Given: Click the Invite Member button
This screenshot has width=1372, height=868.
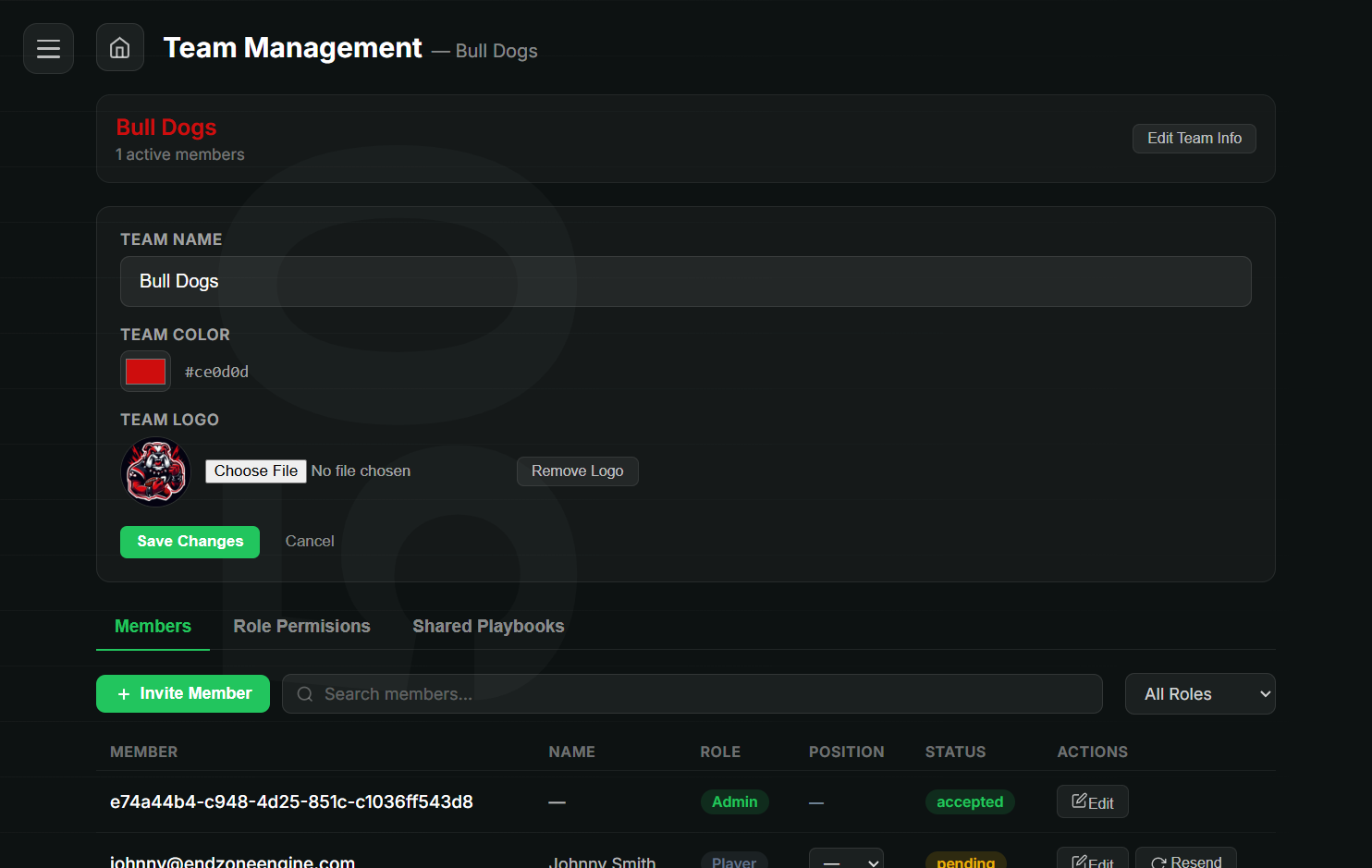Looking at the screenshot, I should (x=183, y=693).
